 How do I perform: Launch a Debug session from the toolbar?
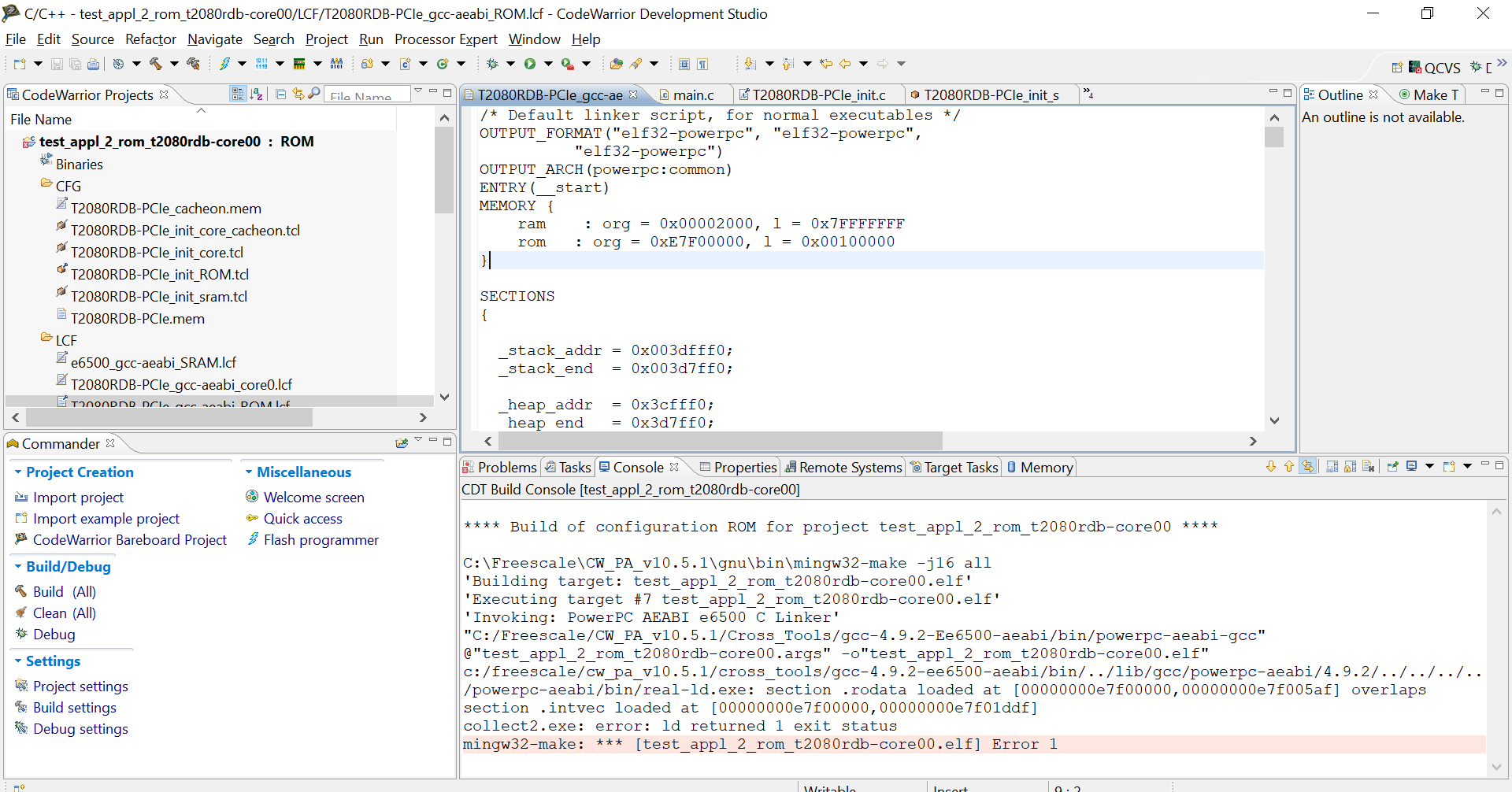click(x=494, y=65)
